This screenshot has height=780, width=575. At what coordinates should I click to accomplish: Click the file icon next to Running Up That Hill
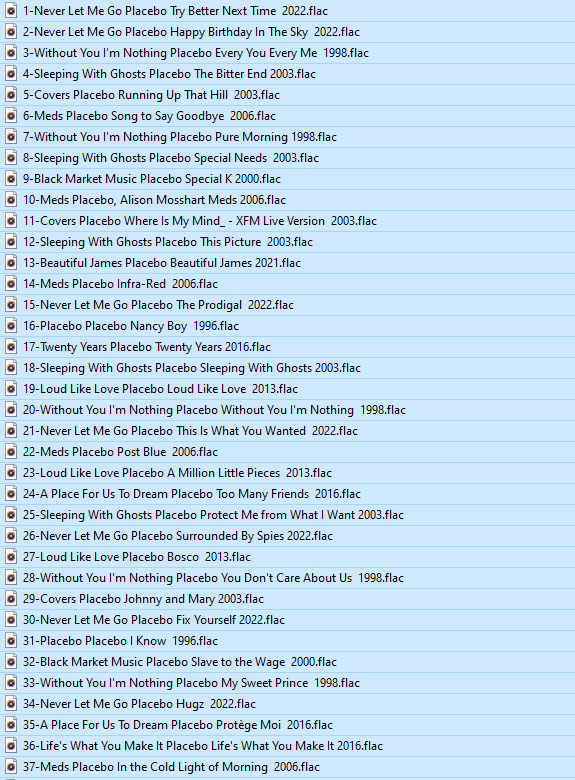tap(11, 95)
